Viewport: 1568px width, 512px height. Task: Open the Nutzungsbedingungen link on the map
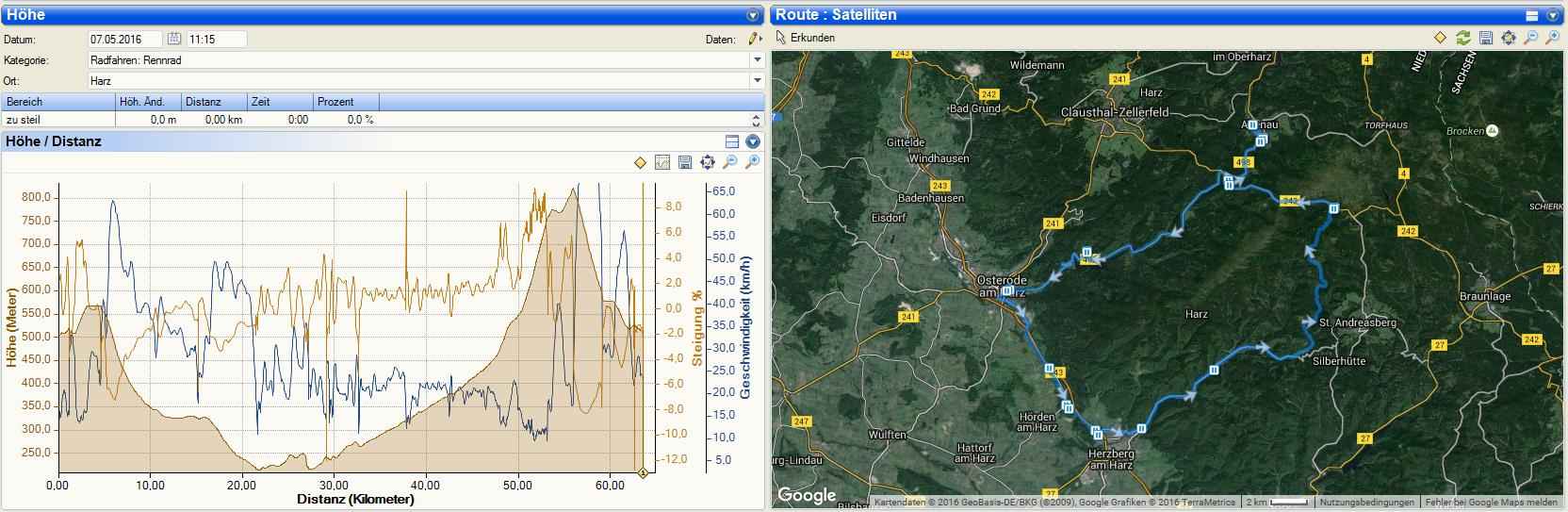pos(1366,503)
